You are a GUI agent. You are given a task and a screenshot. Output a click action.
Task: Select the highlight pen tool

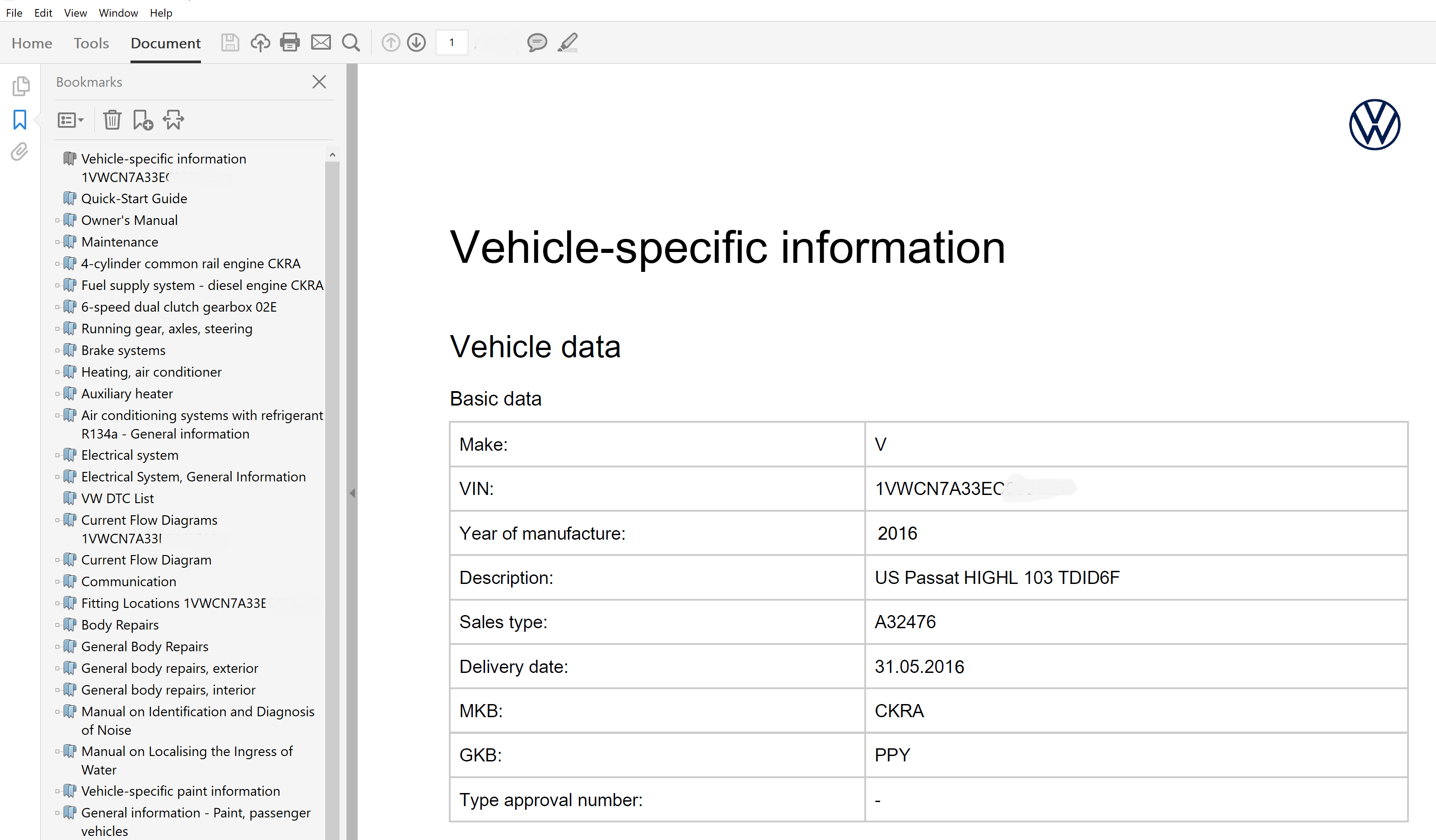pos(568,43)
